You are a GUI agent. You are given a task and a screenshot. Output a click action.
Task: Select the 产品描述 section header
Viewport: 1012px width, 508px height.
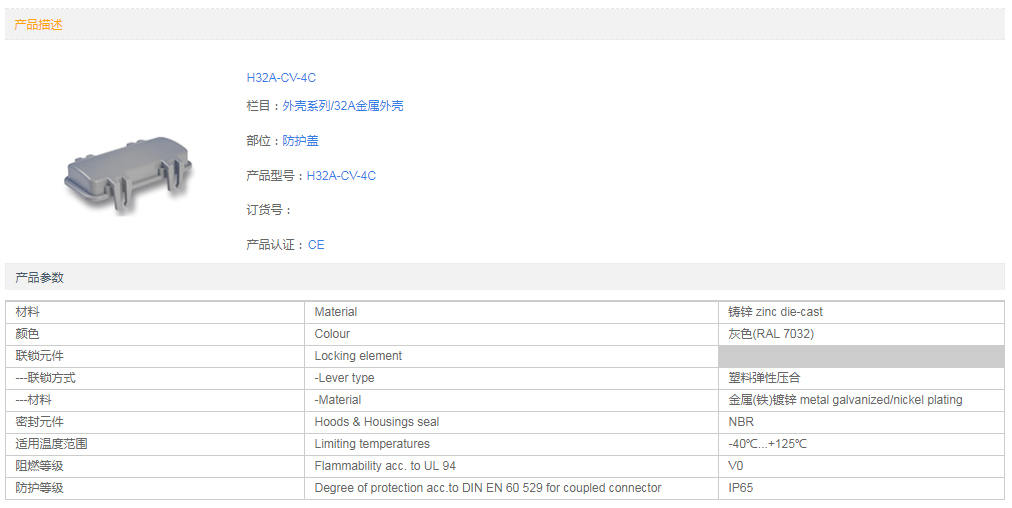click(x=39, y=25)
